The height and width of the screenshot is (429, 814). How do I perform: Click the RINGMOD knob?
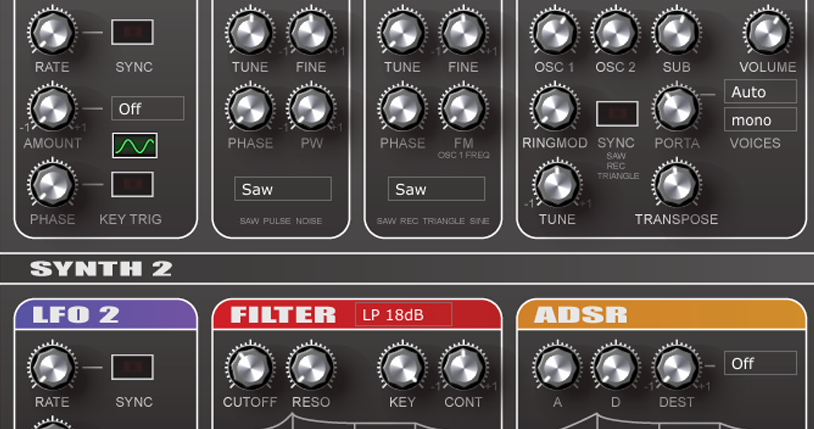pos(553,107)
